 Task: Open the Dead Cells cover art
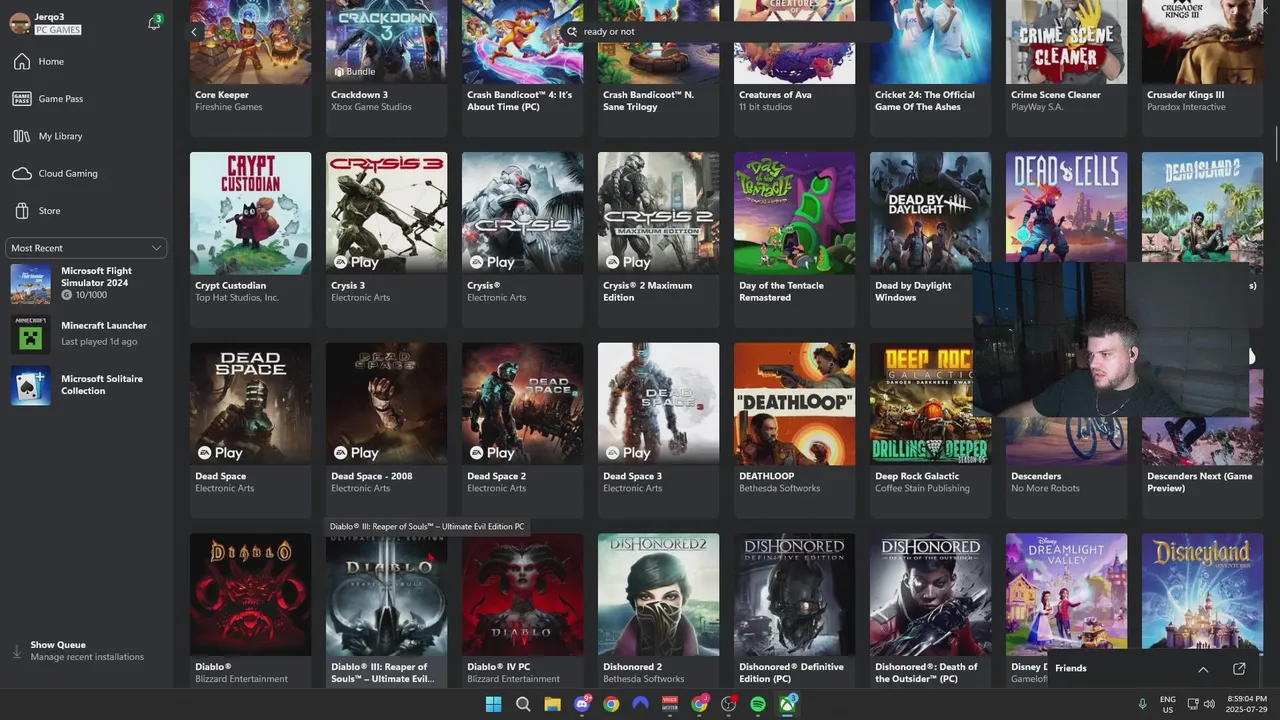1066,206
